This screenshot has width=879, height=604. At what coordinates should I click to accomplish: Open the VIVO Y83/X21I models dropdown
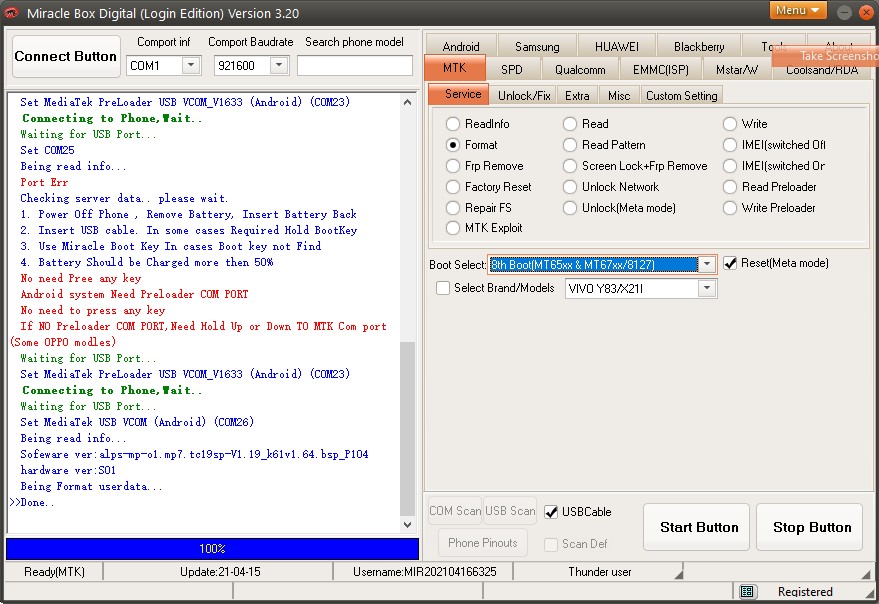click(707, 288)
